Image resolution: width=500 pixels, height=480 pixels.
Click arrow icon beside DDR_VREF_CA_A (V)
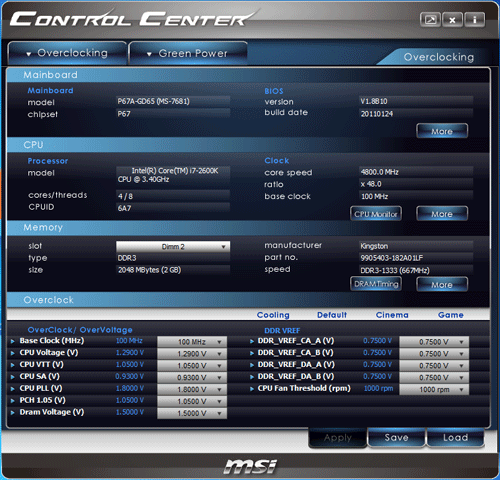click(252, 341)
